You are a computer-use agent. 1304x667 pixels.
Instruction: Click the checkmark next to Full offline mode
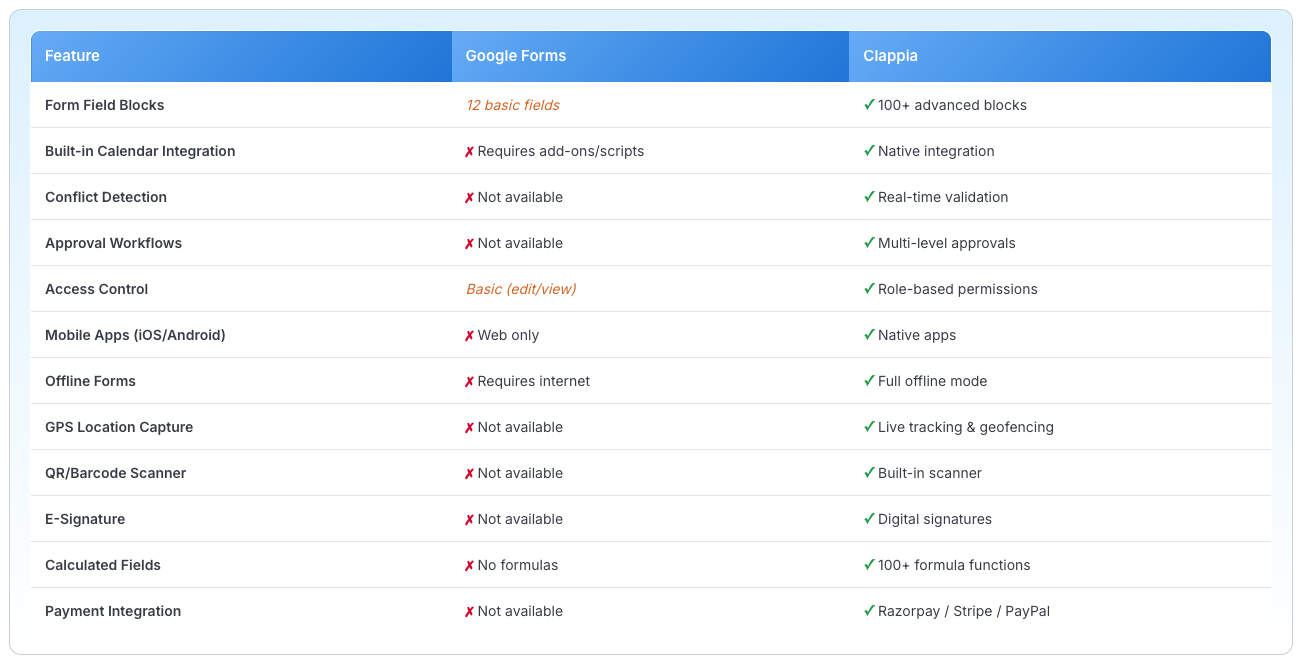(868, 381)
